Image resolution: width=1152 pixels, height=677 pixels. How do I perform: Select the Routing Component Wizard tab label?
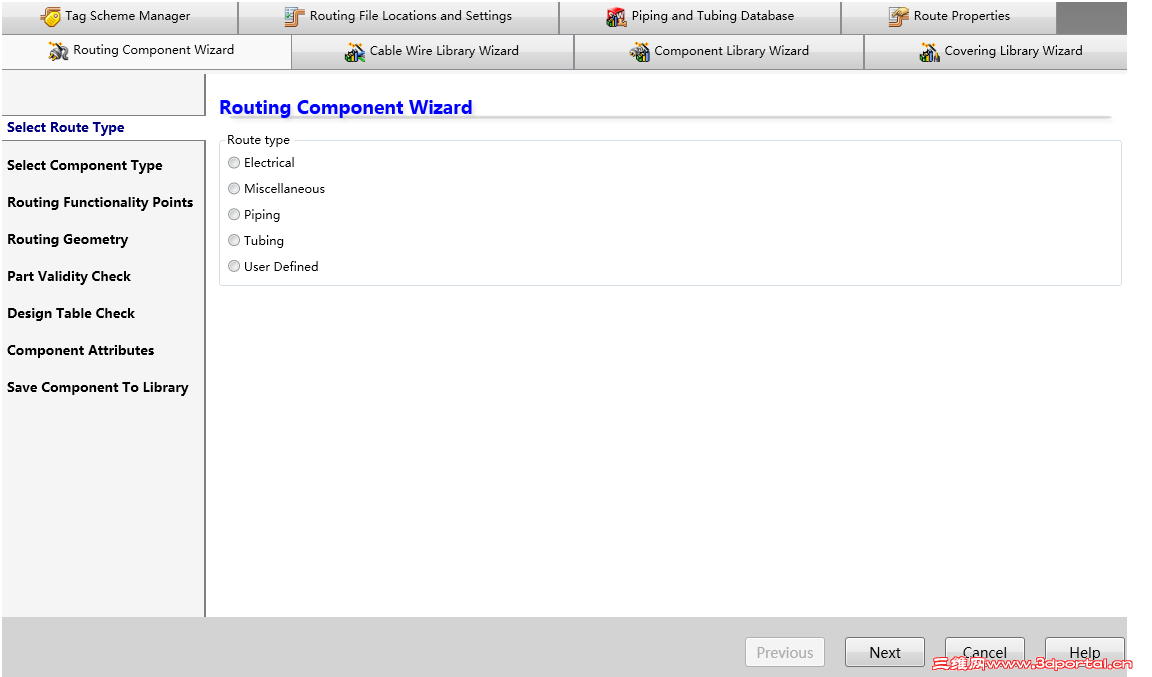coord(154,50)
